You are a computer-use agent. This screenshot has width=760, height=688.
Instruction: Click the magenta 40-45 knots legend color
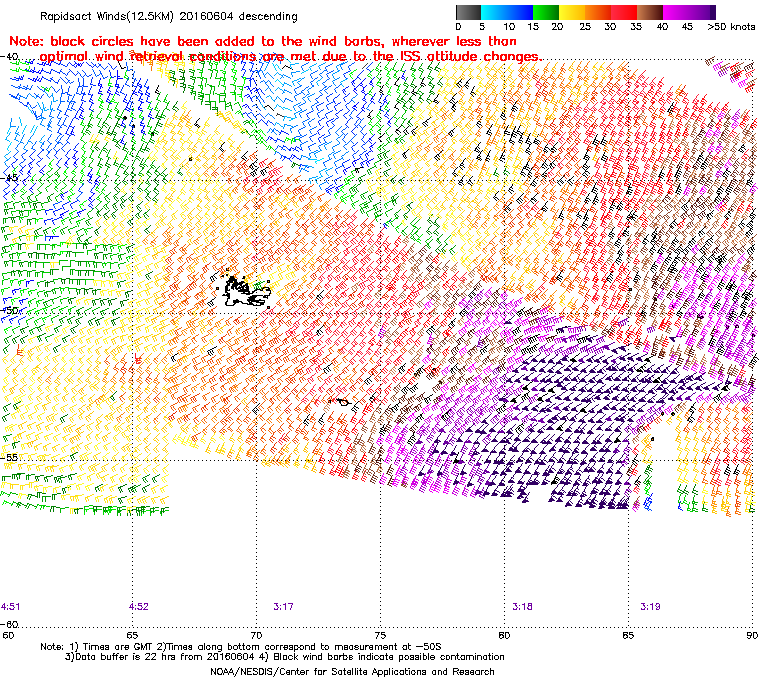677,12
